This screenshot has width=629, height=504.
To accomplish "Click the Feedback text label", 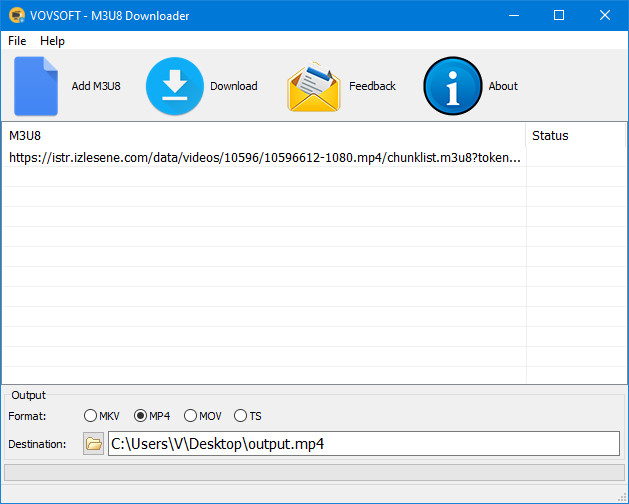I will (x=372, y=86).
